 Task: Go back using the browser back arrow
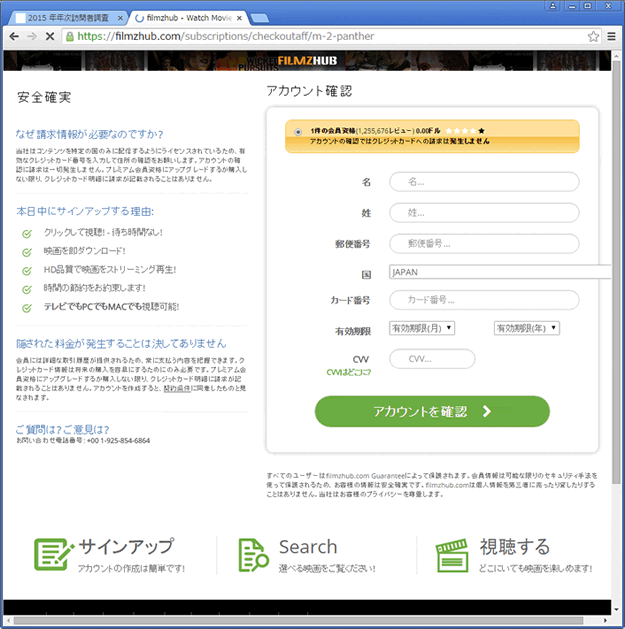pyautogui.click(x=14, y=37)
